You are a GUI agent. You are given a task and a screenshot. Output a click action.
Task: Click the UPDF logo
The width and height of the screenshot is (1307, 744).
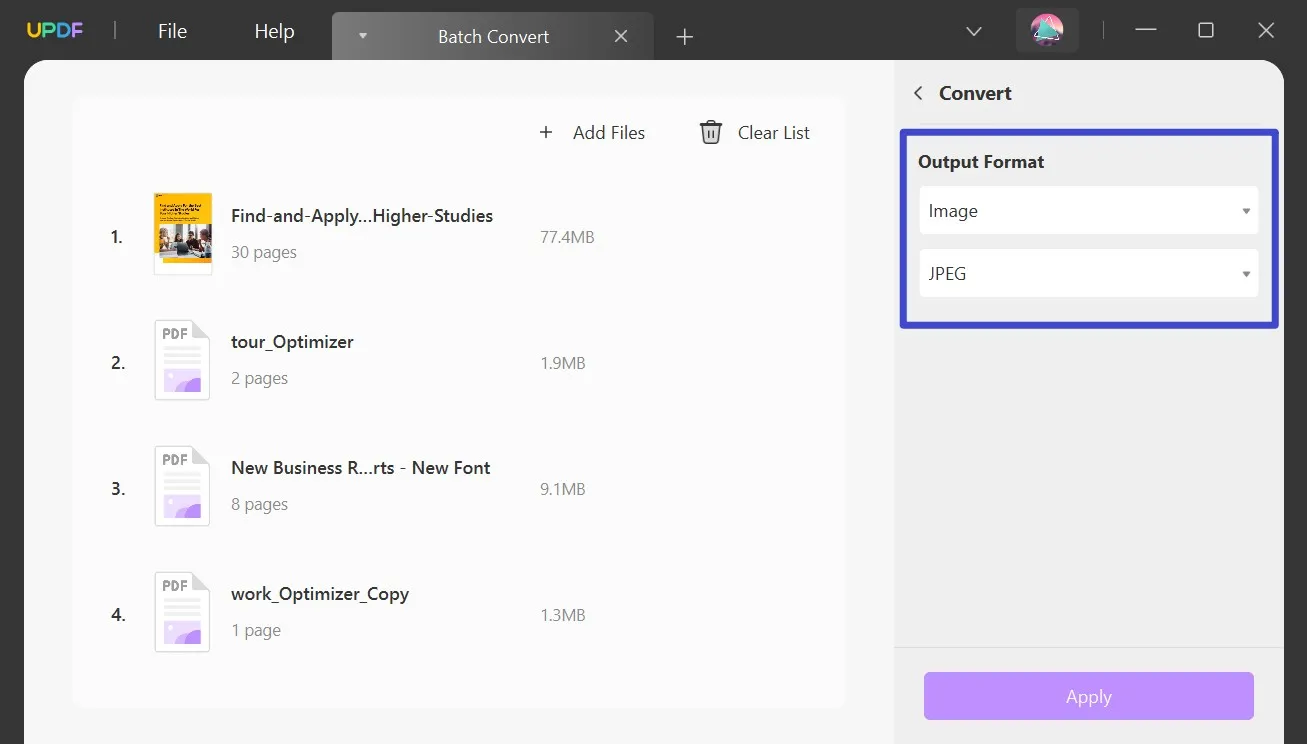coord(54,30)
